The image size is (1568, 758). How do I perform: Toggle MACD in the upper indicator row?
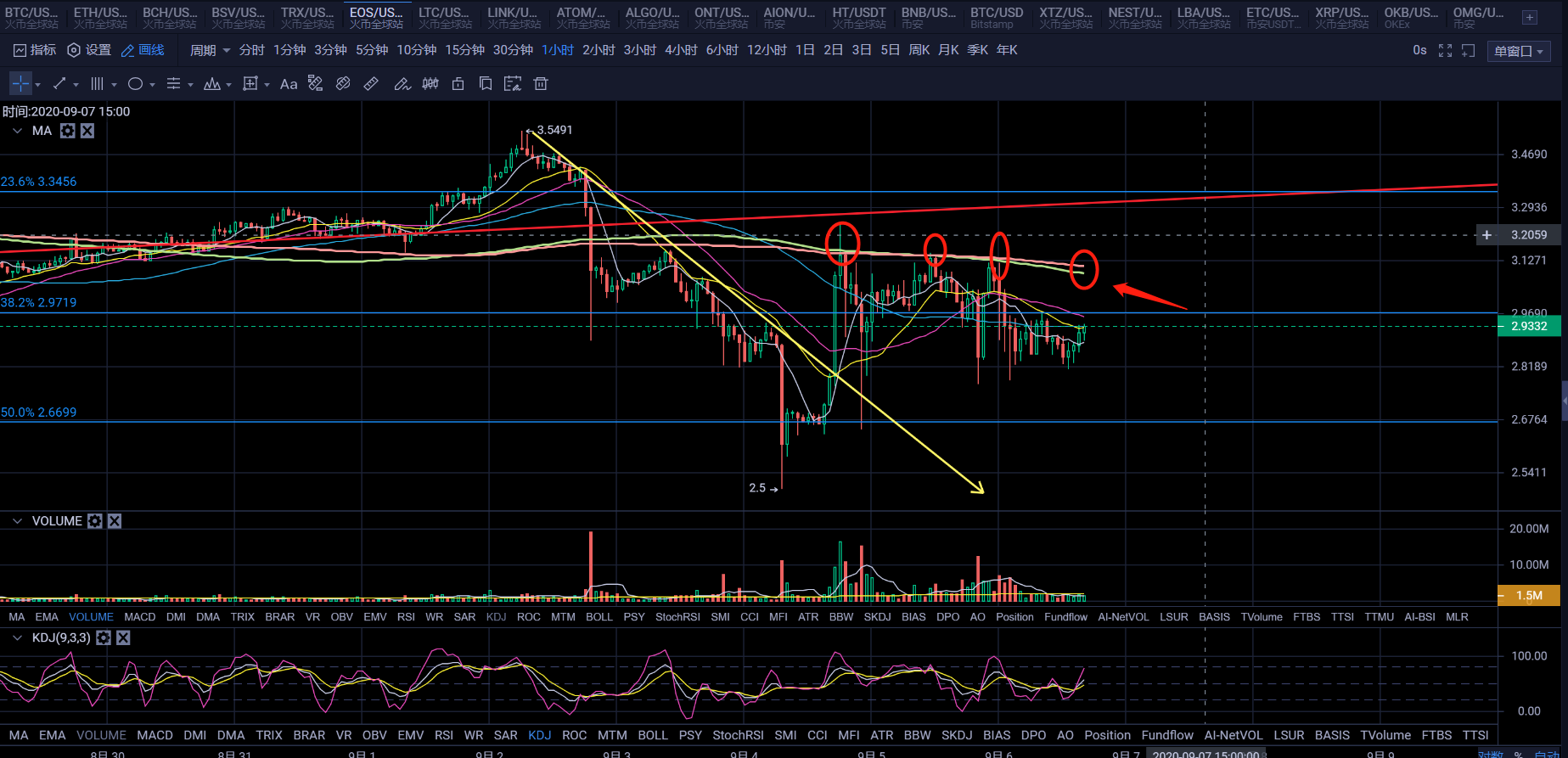tap(140, 617)
